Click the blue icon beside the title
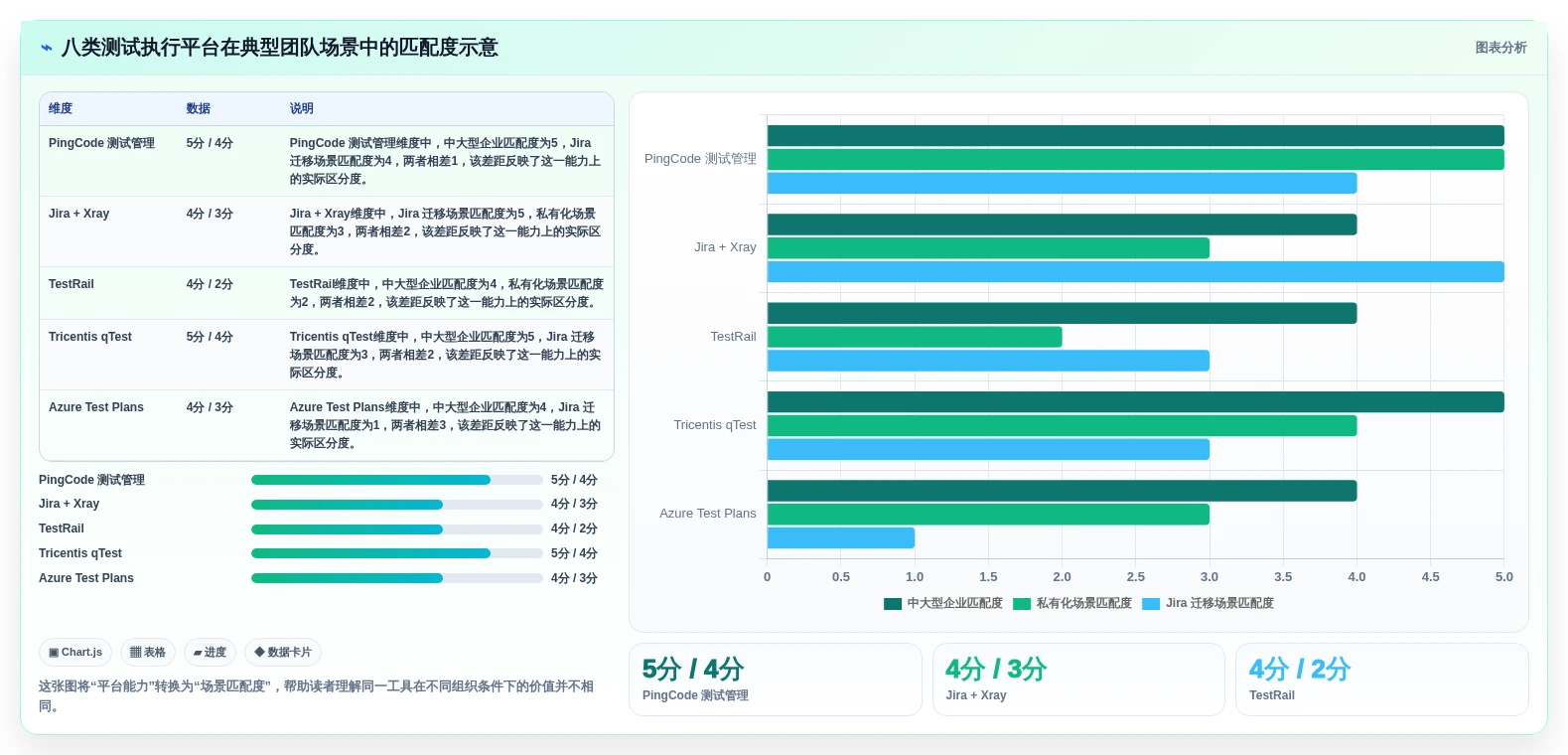Image resolution: width=1568 pixels, height=755 pixels. pyautogui.click(x=46, y=48)
